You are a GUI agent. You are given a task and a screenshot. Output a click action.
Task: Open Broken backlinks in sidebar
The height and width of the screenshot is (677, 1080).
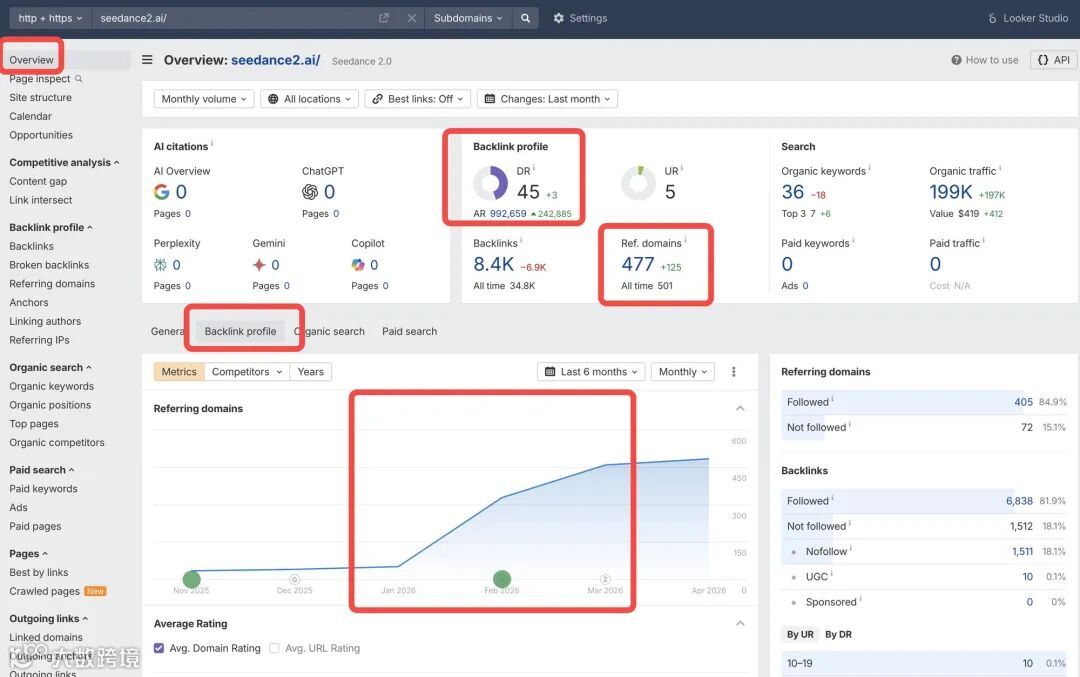(x=49, y=265)
